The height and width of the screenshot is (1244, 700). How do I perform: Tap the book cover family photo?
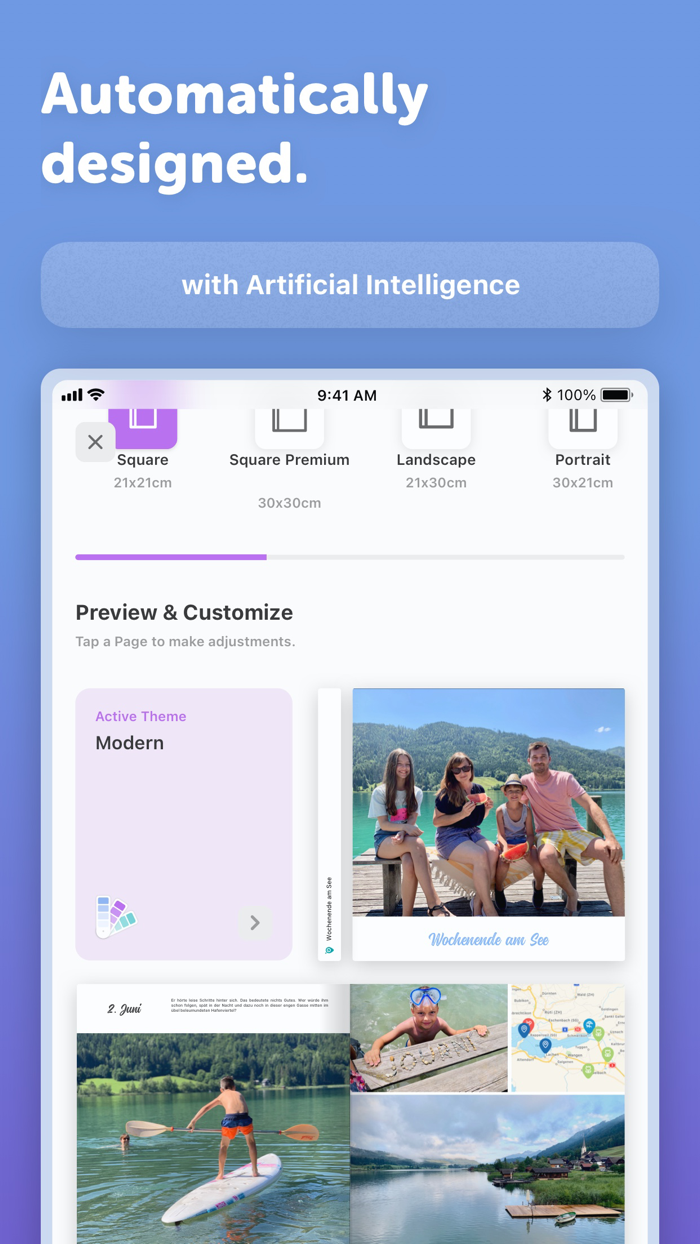pyautogui.click(x=489, y=802)
